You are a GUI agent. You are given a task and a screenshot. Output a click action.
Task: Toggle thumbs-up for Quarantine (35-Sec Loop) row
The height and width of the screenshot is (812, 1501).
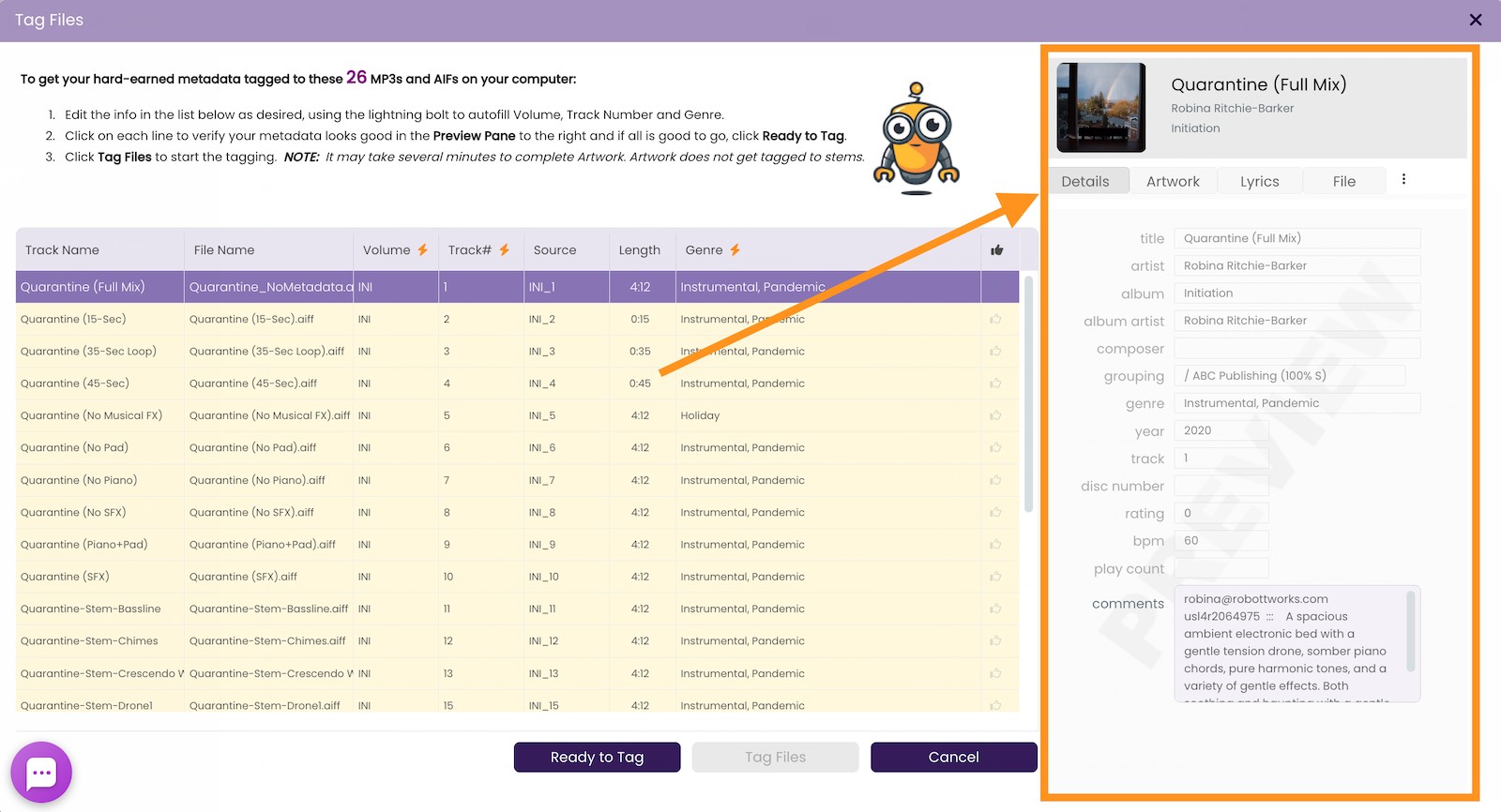point(995,352)
